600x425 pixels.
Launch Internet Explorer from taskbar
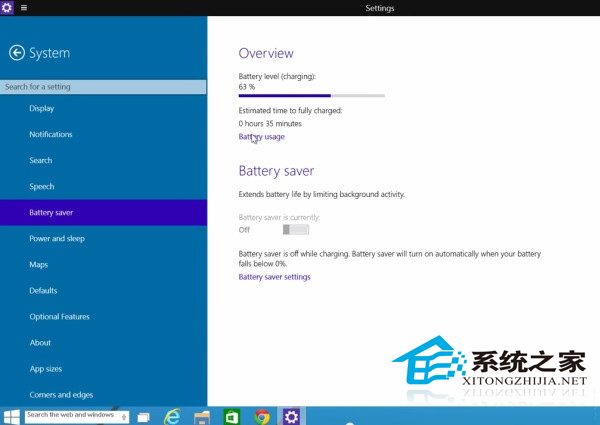[x=172, y=417]
